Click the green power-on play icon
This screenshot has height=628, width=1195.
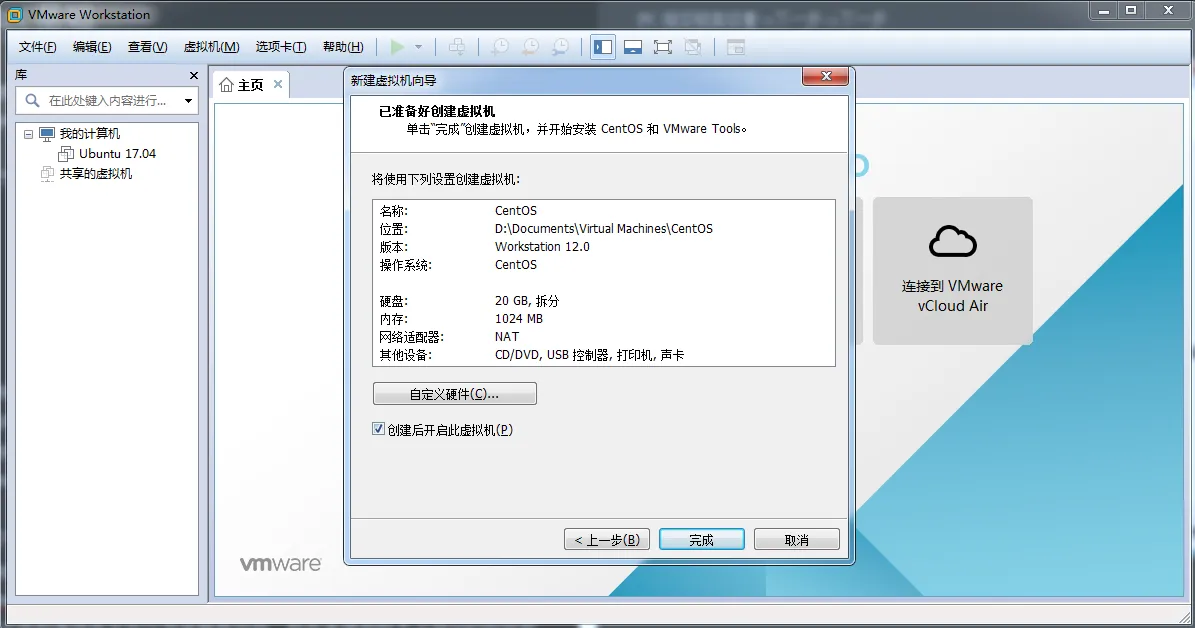pos(397,47)
